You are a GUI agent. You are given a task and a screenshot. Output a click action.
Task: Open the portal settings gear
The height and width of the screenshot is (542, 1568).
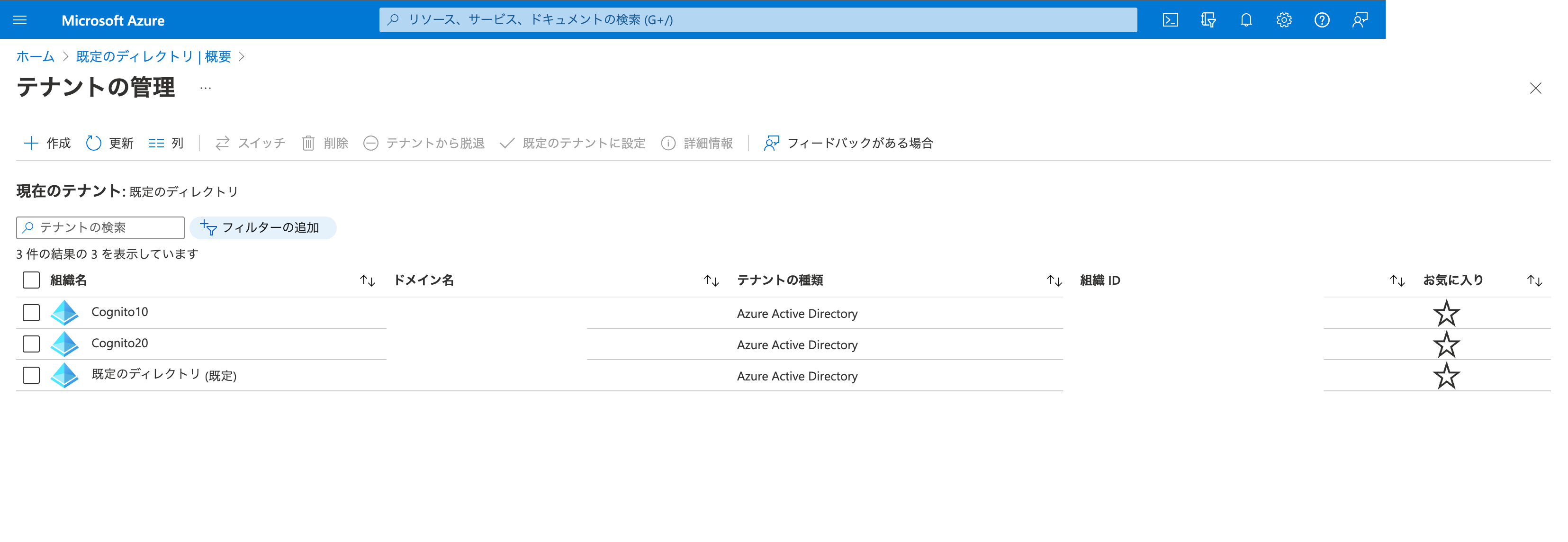pyautogui.click(x=1284, y=19)
